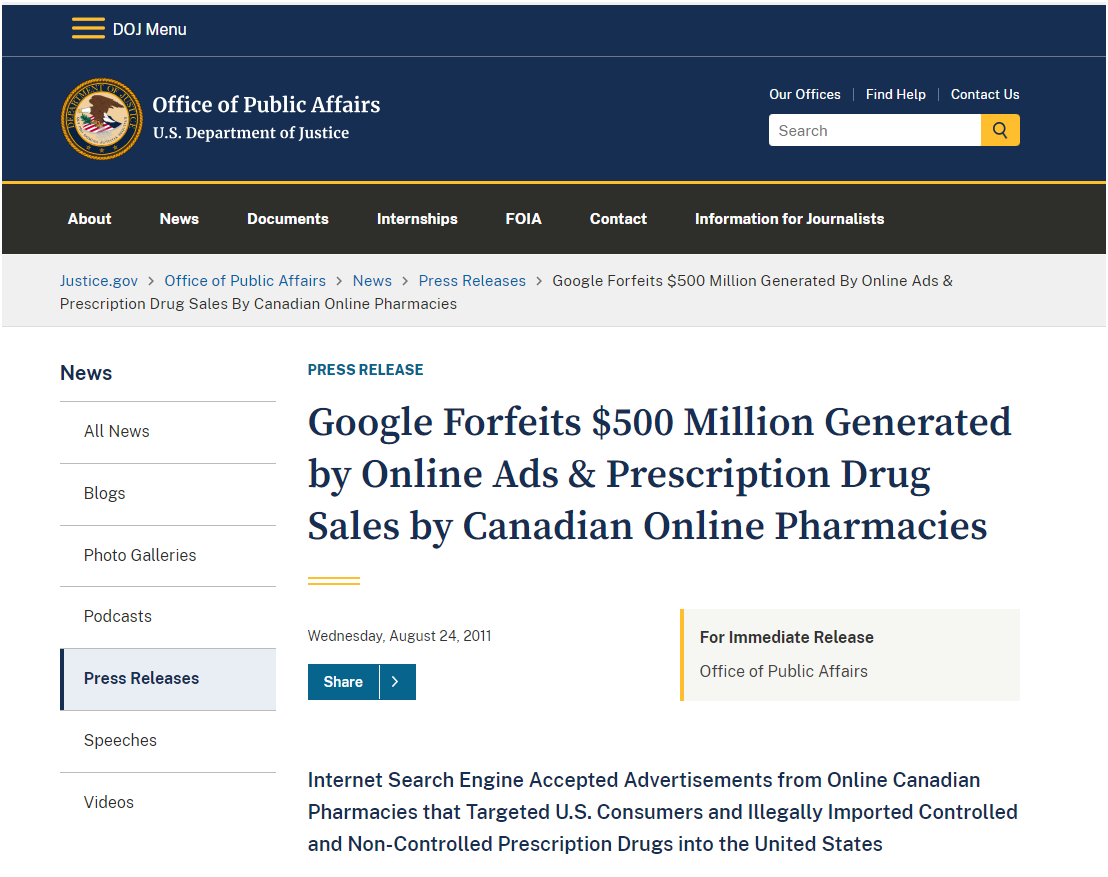Viewport: 1108px width, 877px height.
Task: Select Podcasts in the sidebar
Action: [x=168, y=617]
